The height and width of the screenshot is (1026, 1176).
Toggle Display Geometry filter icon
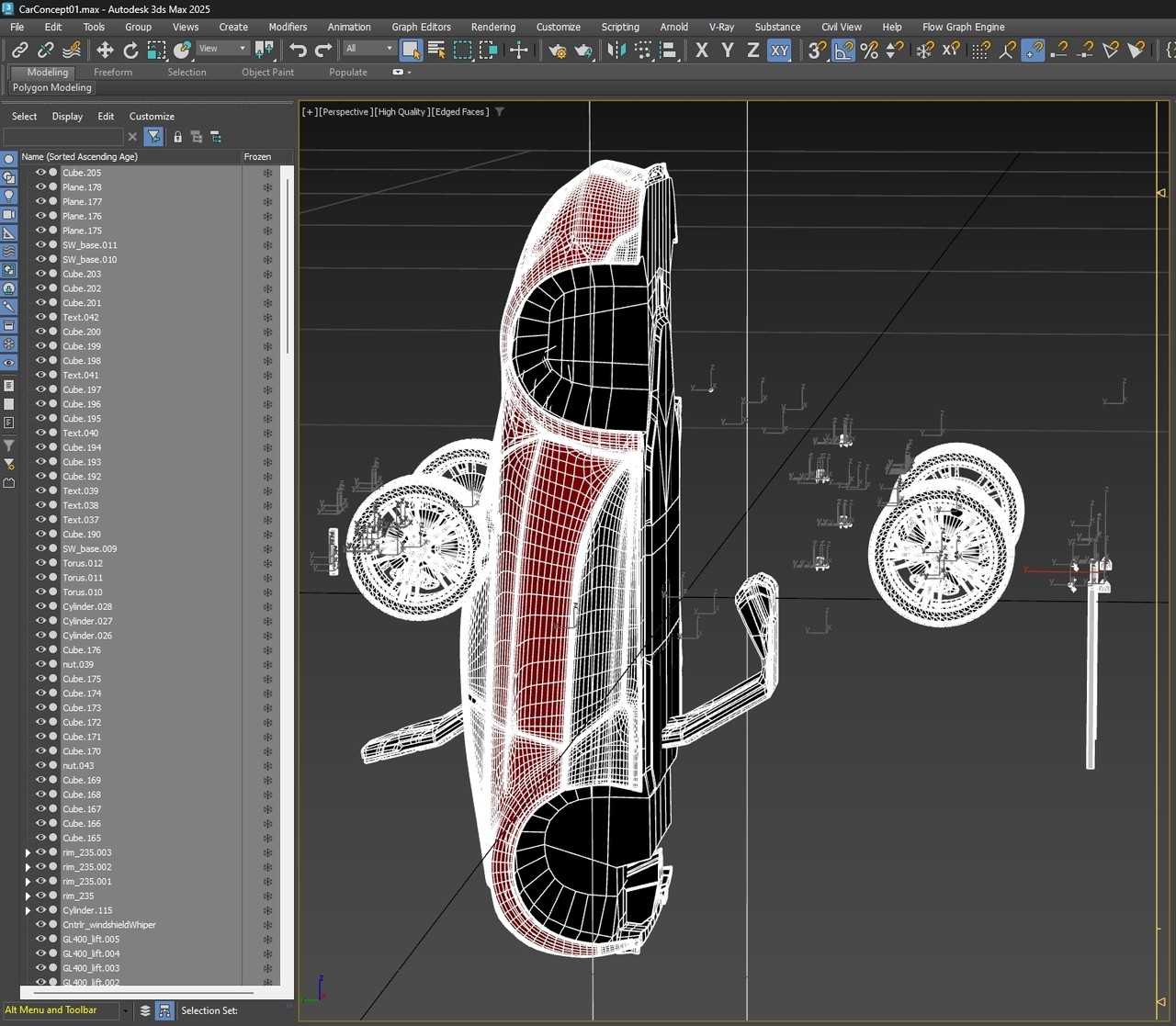pos(9,159)
